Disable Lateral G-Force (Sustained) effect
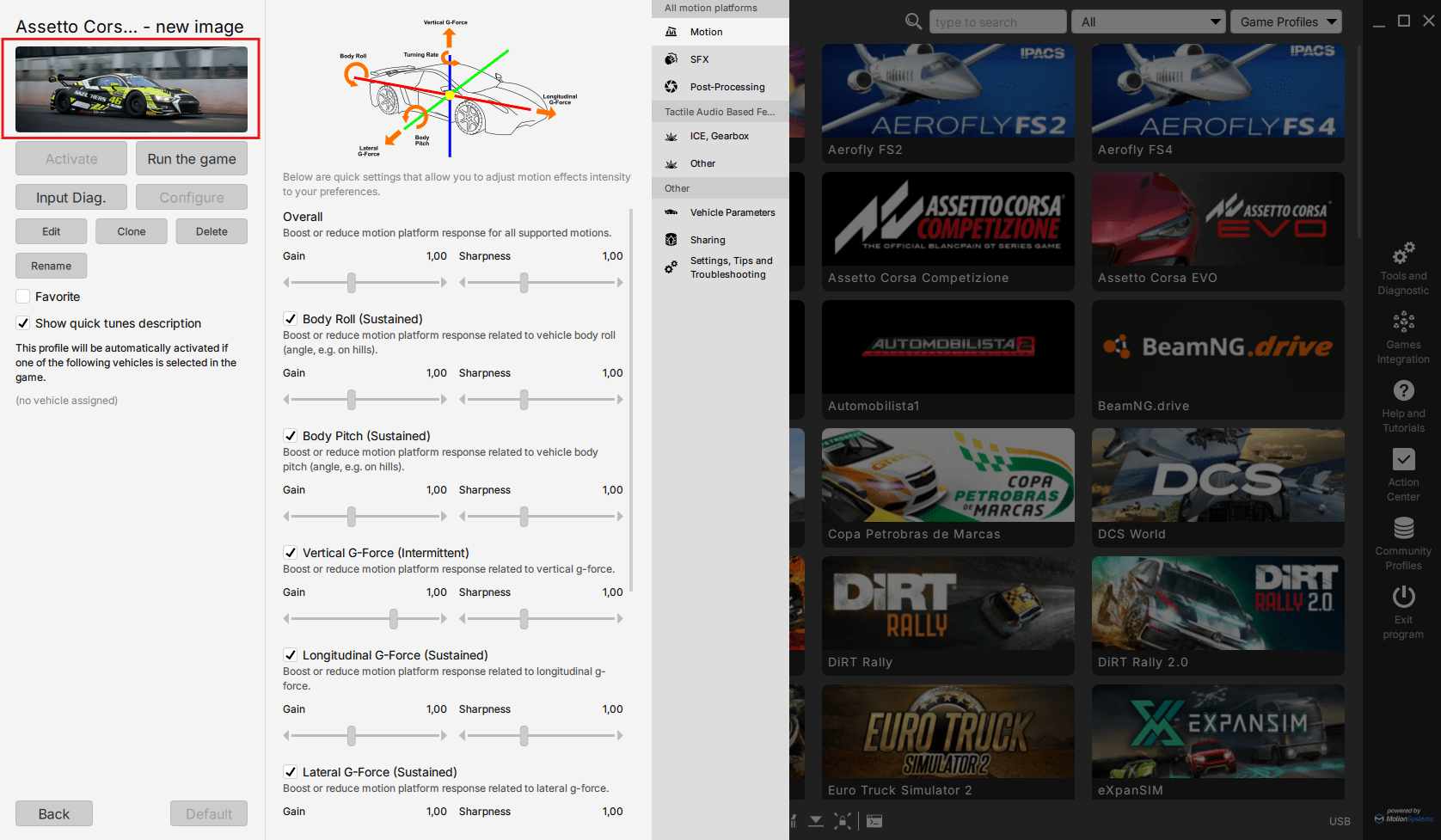 coord(291,772)
